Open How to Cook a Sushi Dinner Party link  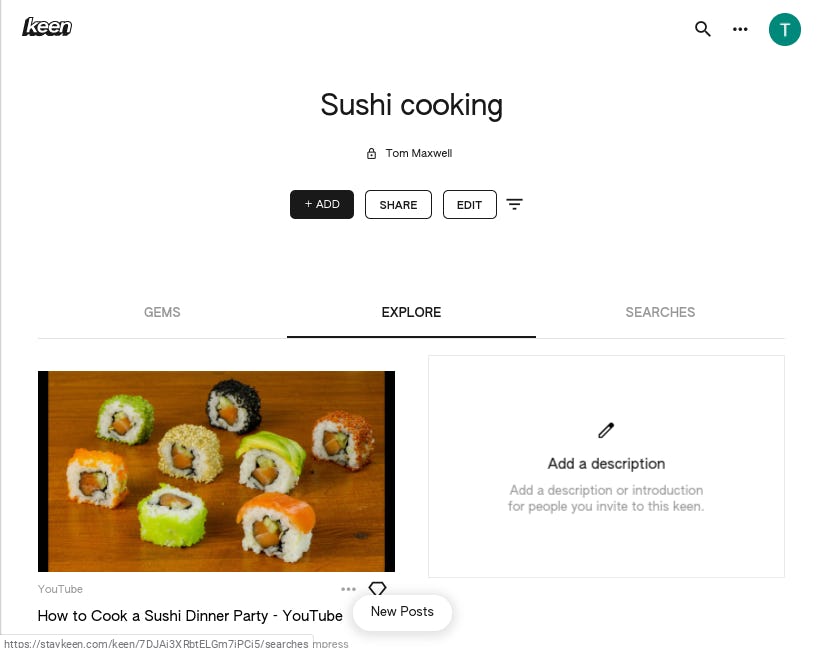click(x=190, y=616)
